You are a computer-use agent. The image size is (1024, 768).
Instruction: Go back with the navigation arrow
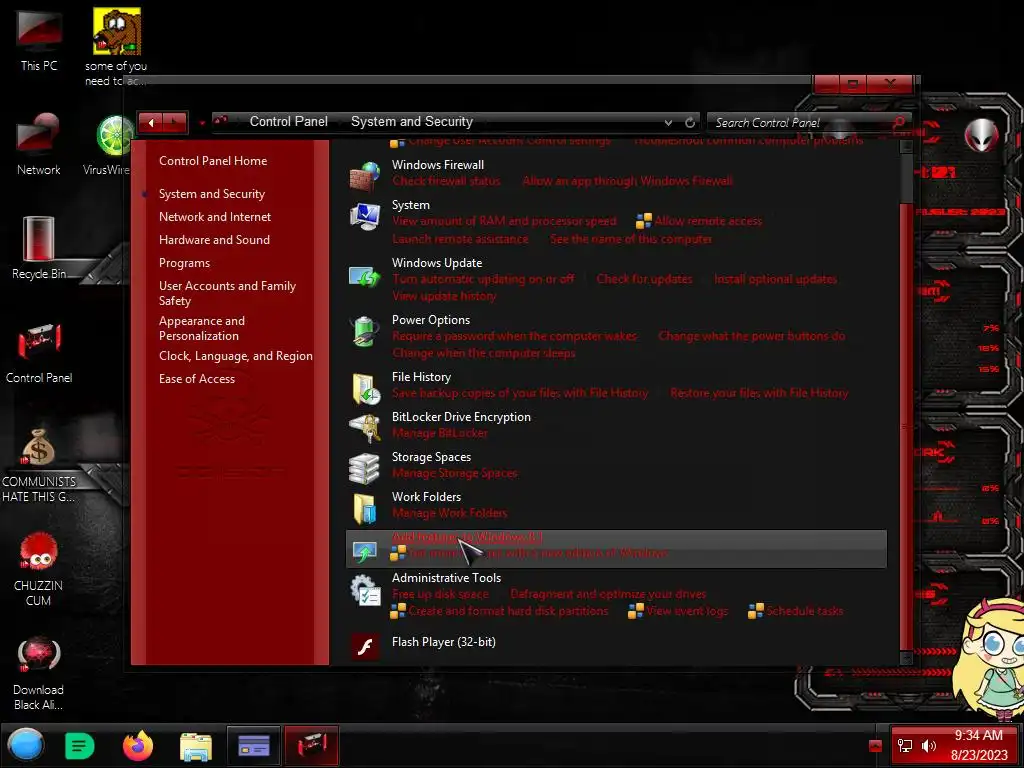[151, 122]
